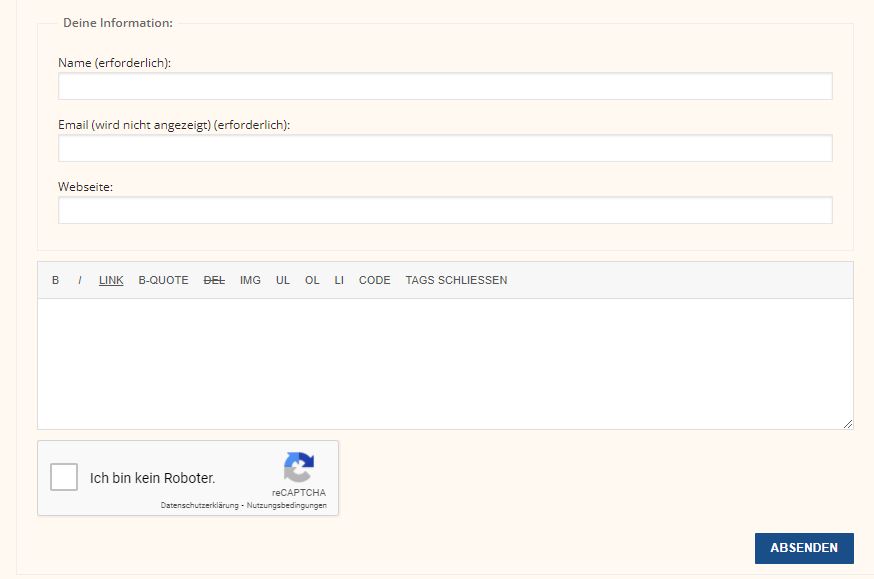Apply bold with the B toolbar button
The height and width of the screenshot is (579, 874).
[x=55, y=280]
